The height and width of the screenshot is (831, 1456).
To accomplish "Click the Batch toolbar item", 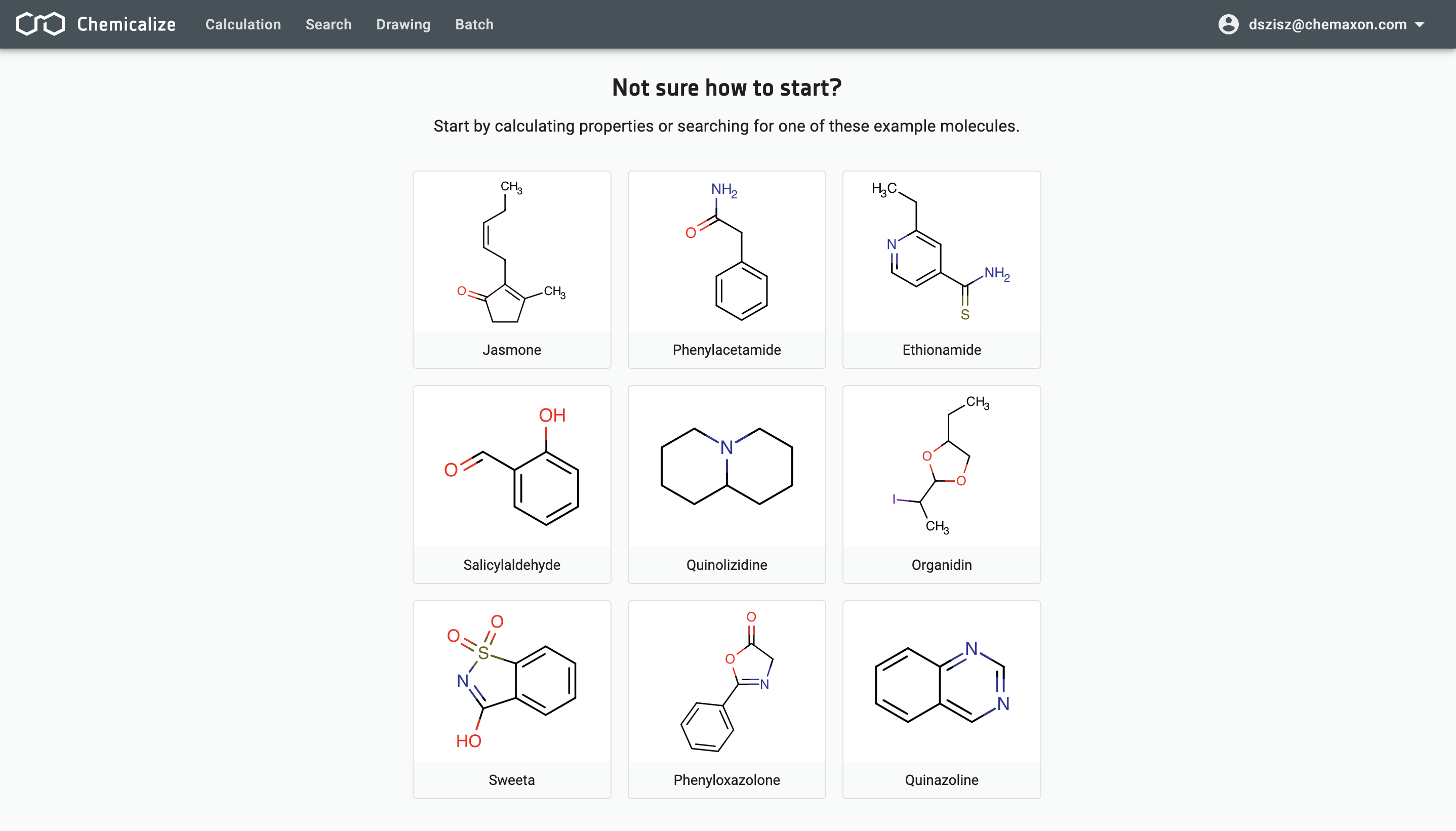I will click(473, 24).
